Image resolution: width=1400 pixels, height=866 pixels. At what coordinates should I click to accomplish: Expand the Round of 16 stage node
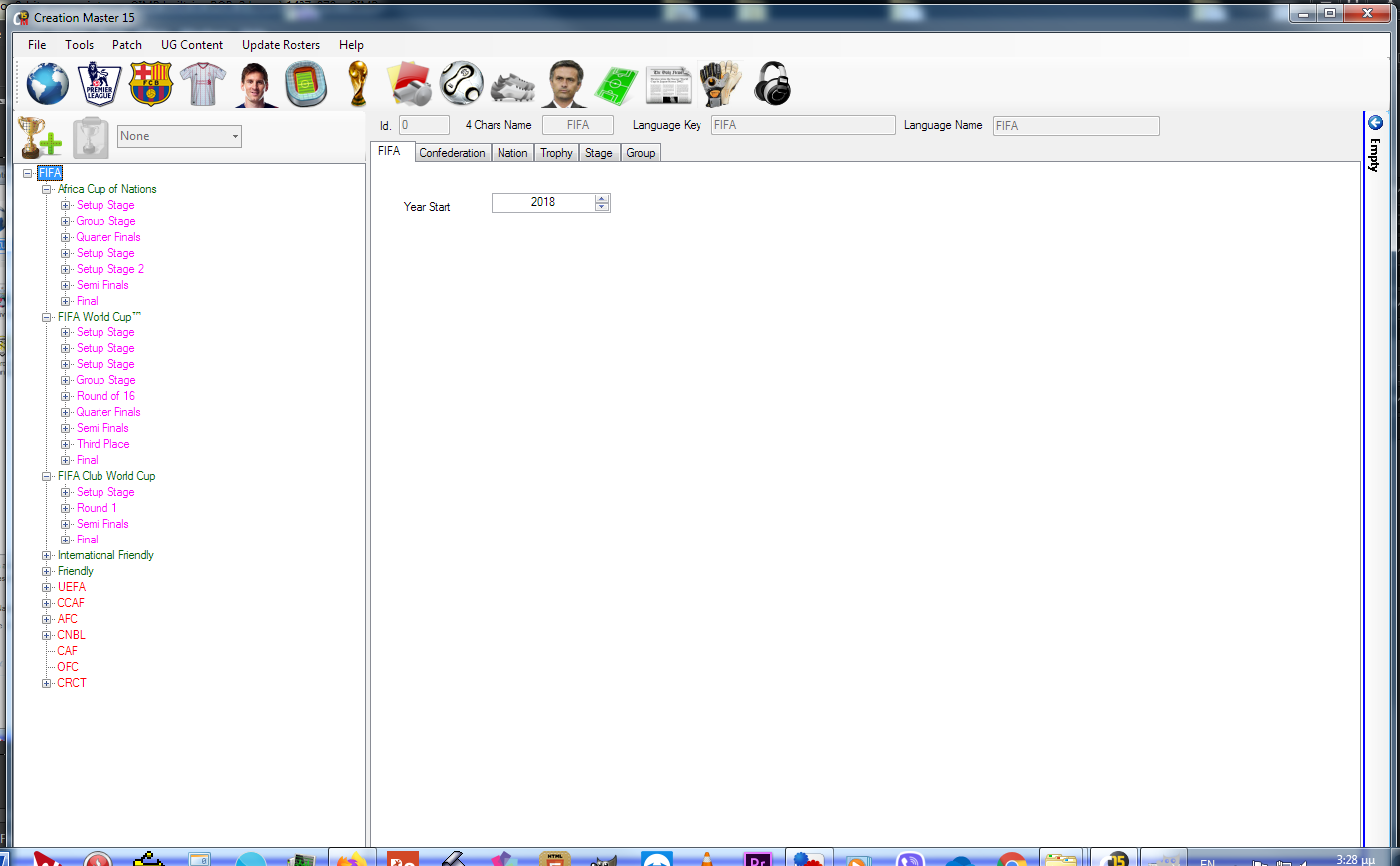click(x=66, y=396)
